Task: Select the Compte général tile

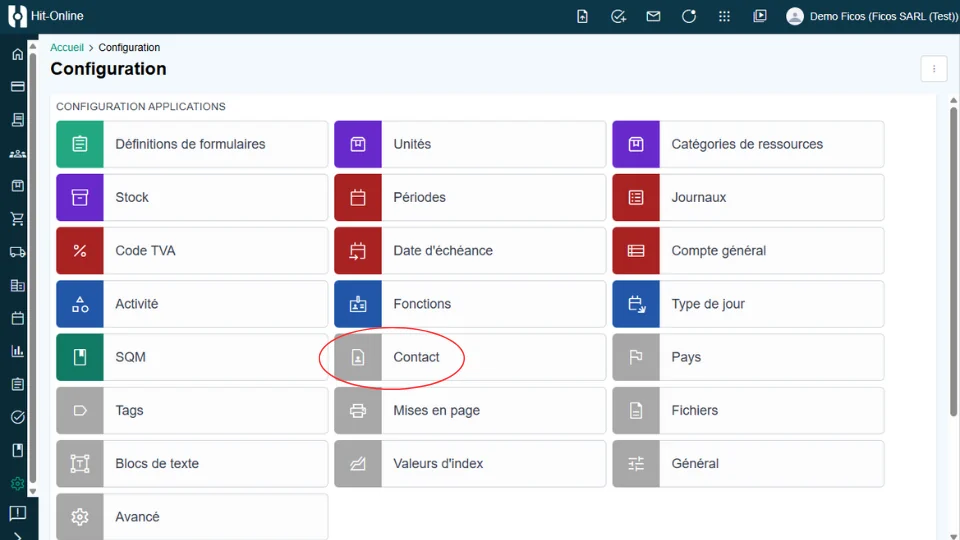Action: 748,251
